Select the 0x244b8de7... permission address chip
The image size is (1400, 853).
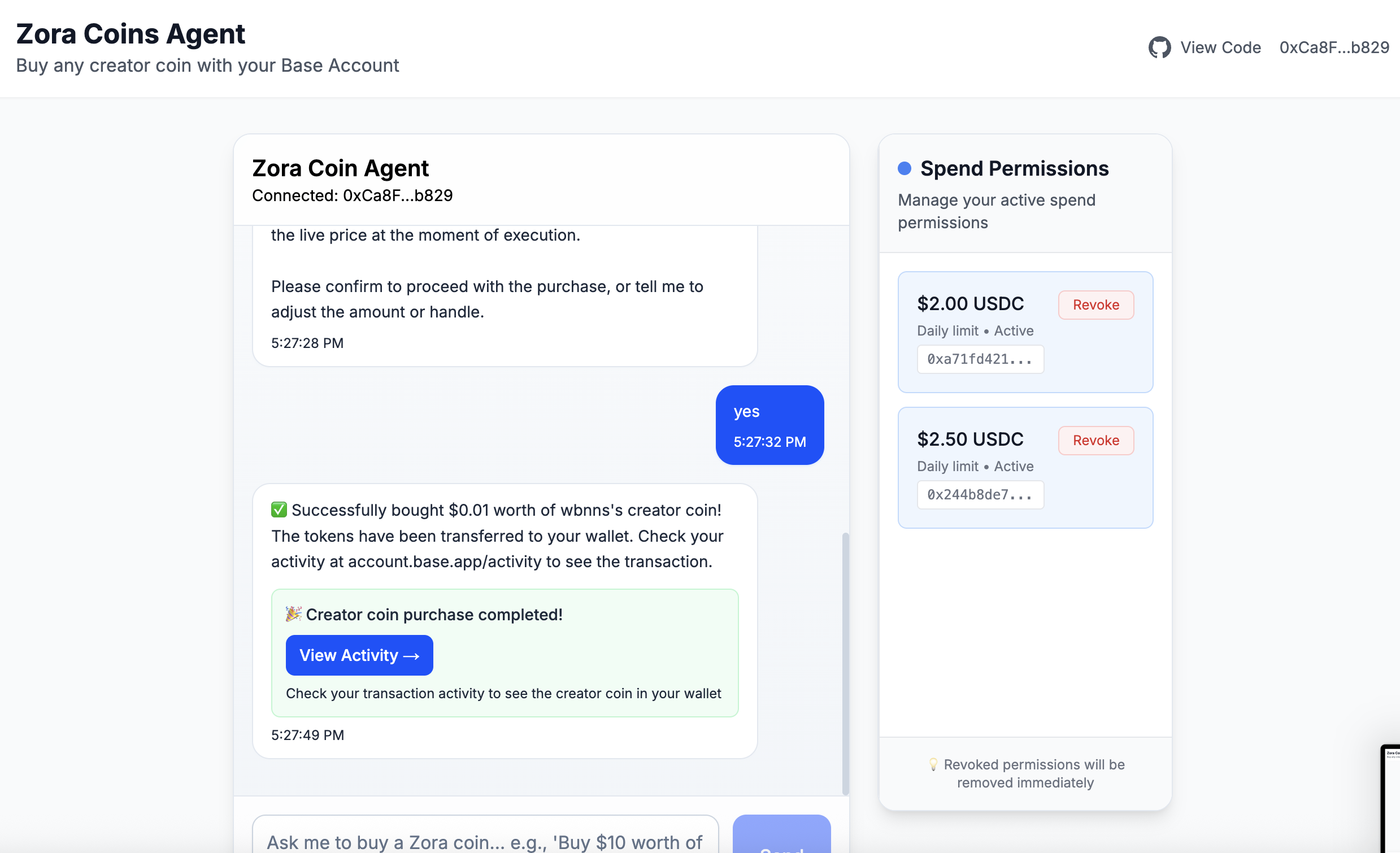pyautogui.click(x=981, y=494)
